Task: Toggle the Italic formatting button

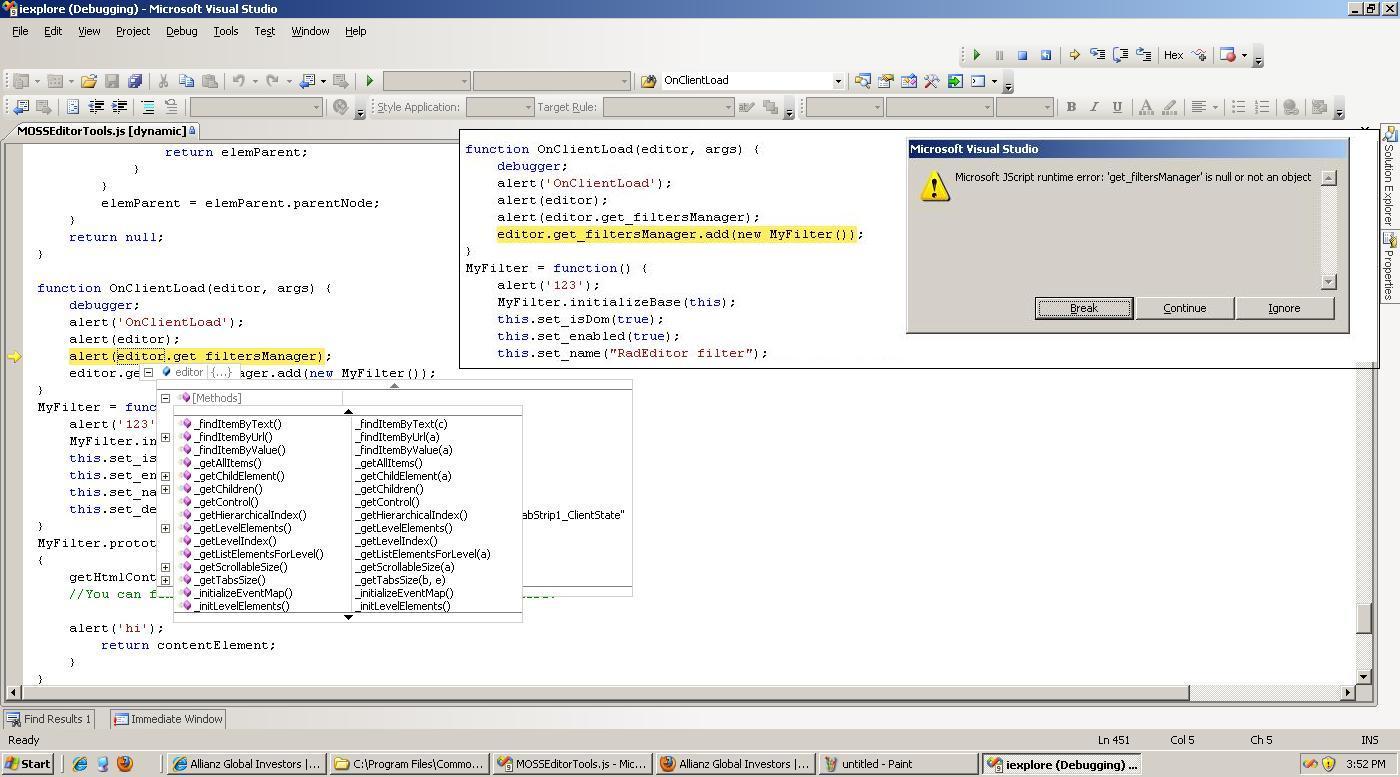Action: point(1094,107)
